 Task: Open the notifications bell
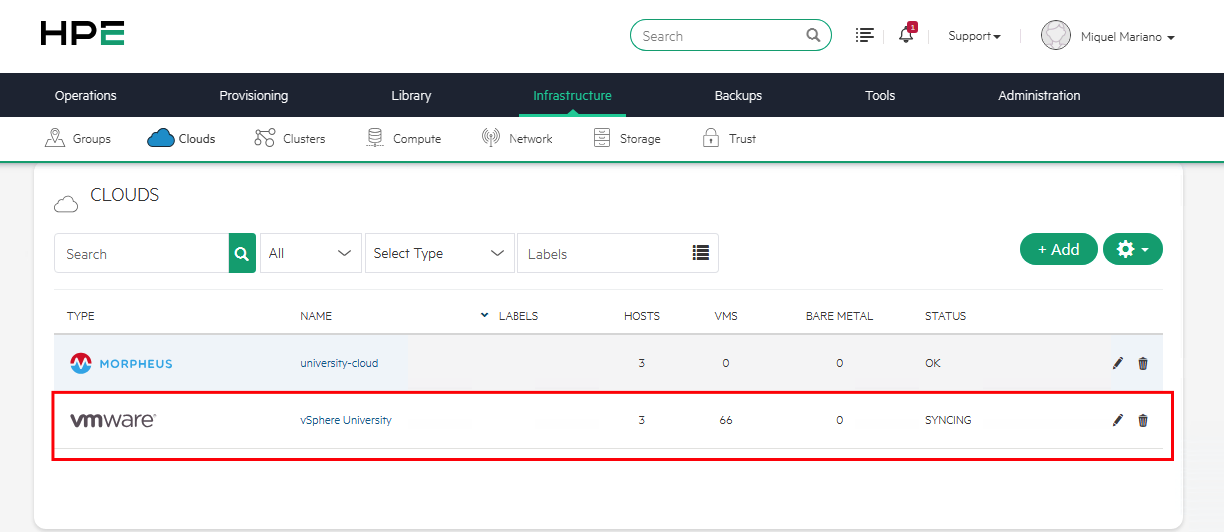tap(906, 34)
